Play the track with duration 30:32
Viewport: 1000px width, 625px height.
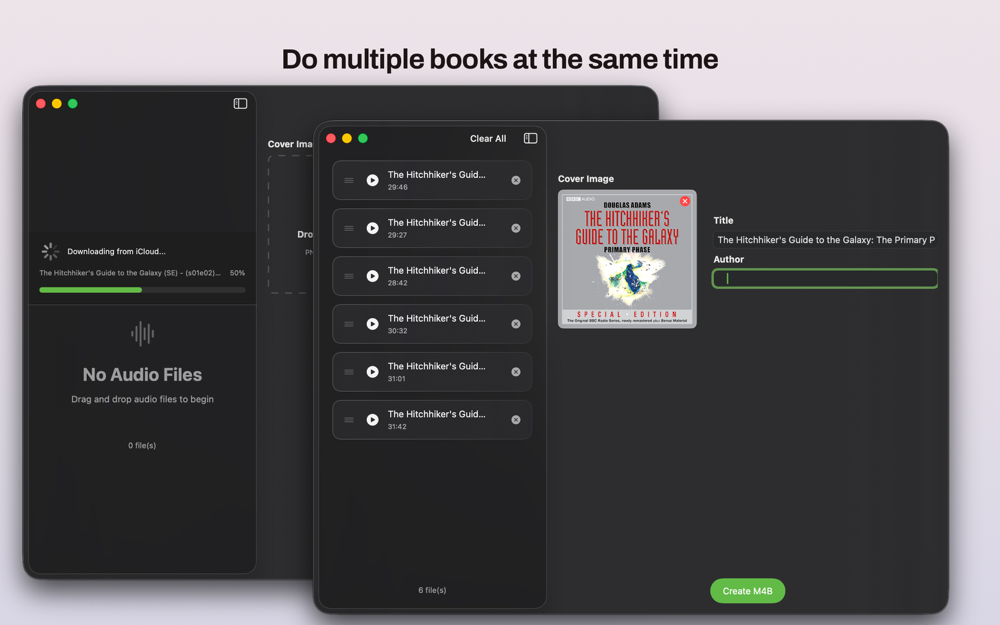[x=372, y=324]
